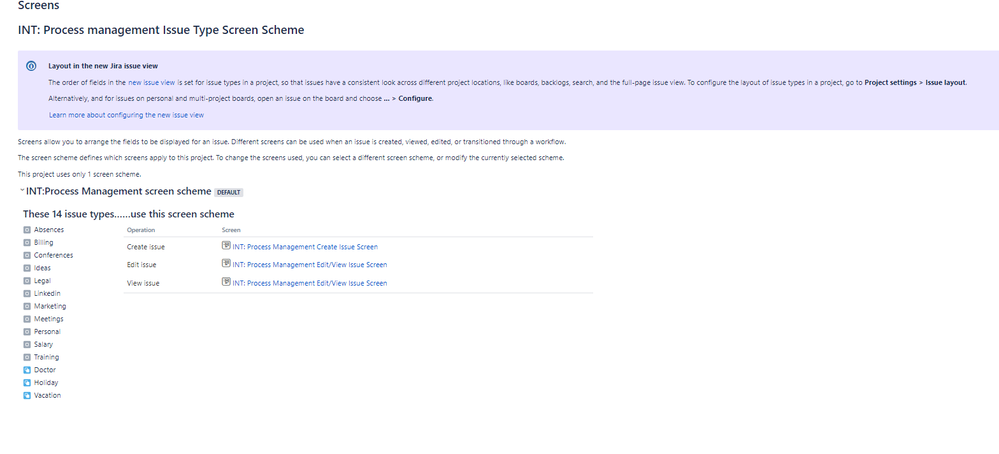This screenshot has height=454, width=999.
Task: Click the Meetings issue type icon
Action: 27,319
